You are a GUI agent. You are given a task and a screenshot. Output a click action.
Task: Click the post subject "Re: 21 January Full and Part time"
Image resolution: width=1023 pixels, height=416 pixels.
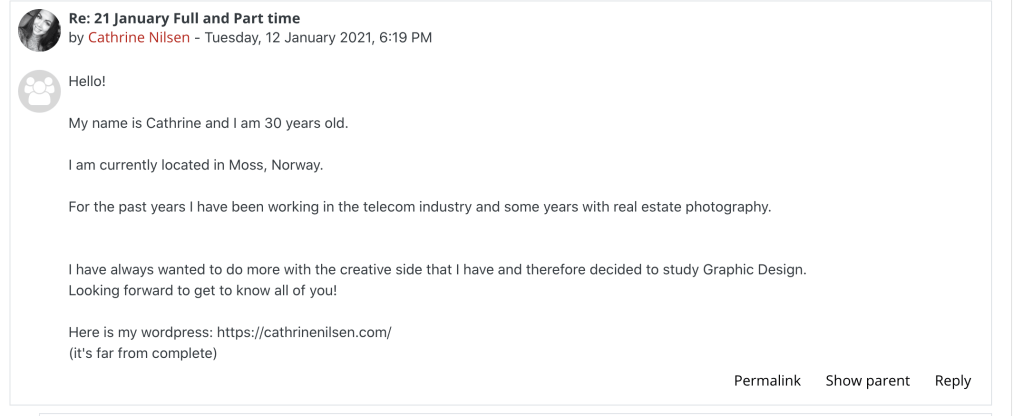pyautogui.click(x=184, y=19)
